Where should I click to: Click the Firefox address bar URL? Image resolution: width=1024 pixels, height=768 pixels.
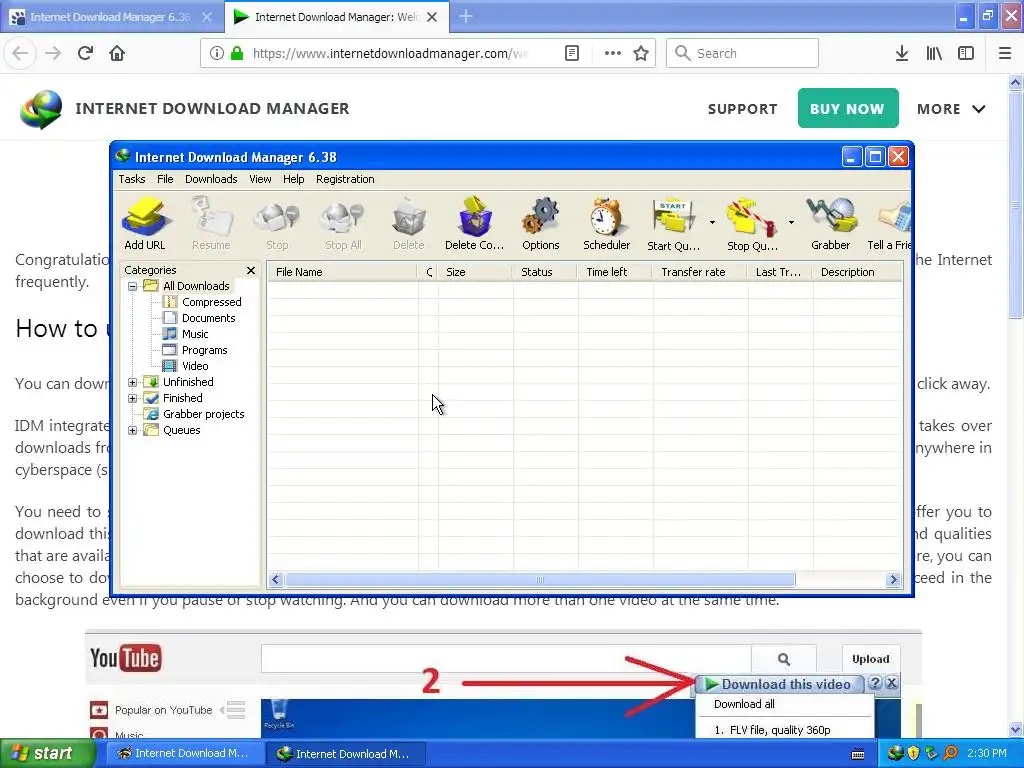[x=390, y=54]
